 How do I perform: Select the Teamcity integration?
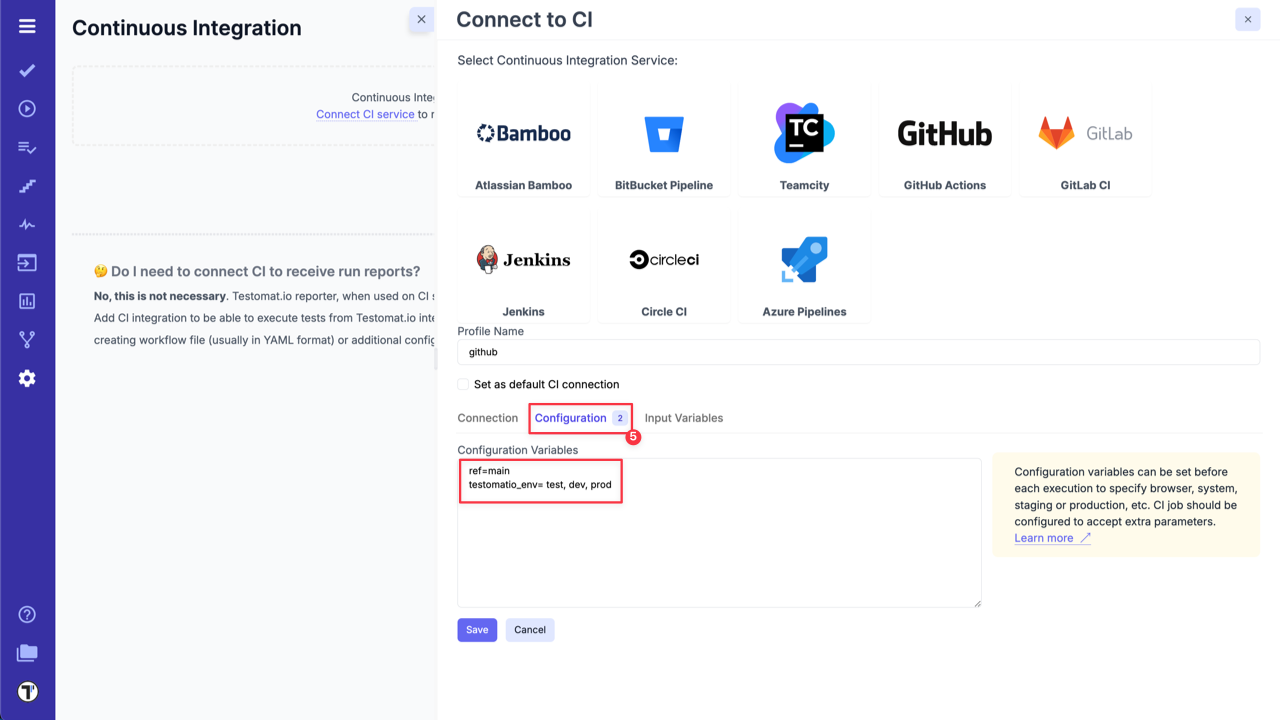[x=804, y=145]
